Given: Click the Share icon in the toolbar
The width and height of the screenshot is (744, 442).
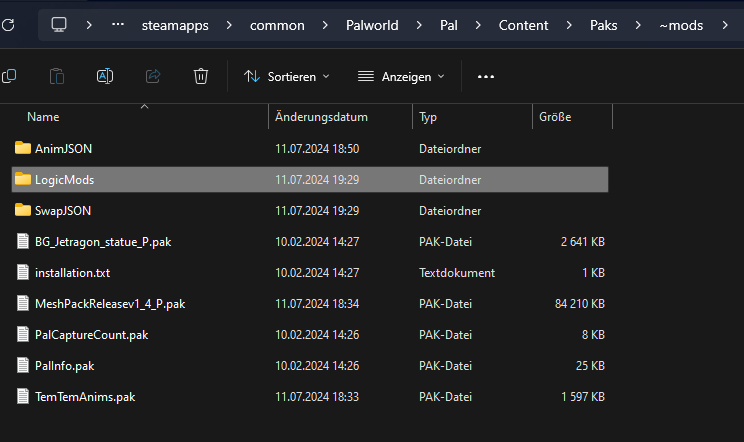Looking at the screenshot, I should point(153,76).
